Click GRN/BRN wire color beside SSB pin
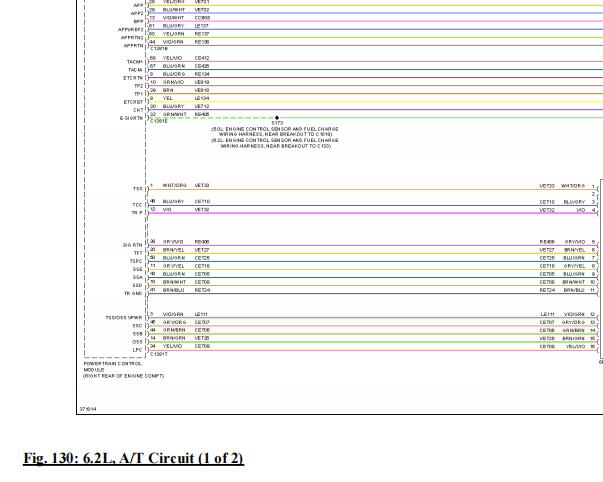 174,330
